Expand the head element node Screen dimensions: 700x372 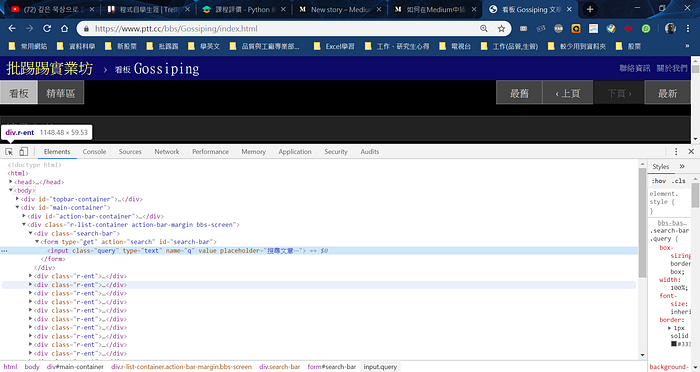(x=11, y=182)
